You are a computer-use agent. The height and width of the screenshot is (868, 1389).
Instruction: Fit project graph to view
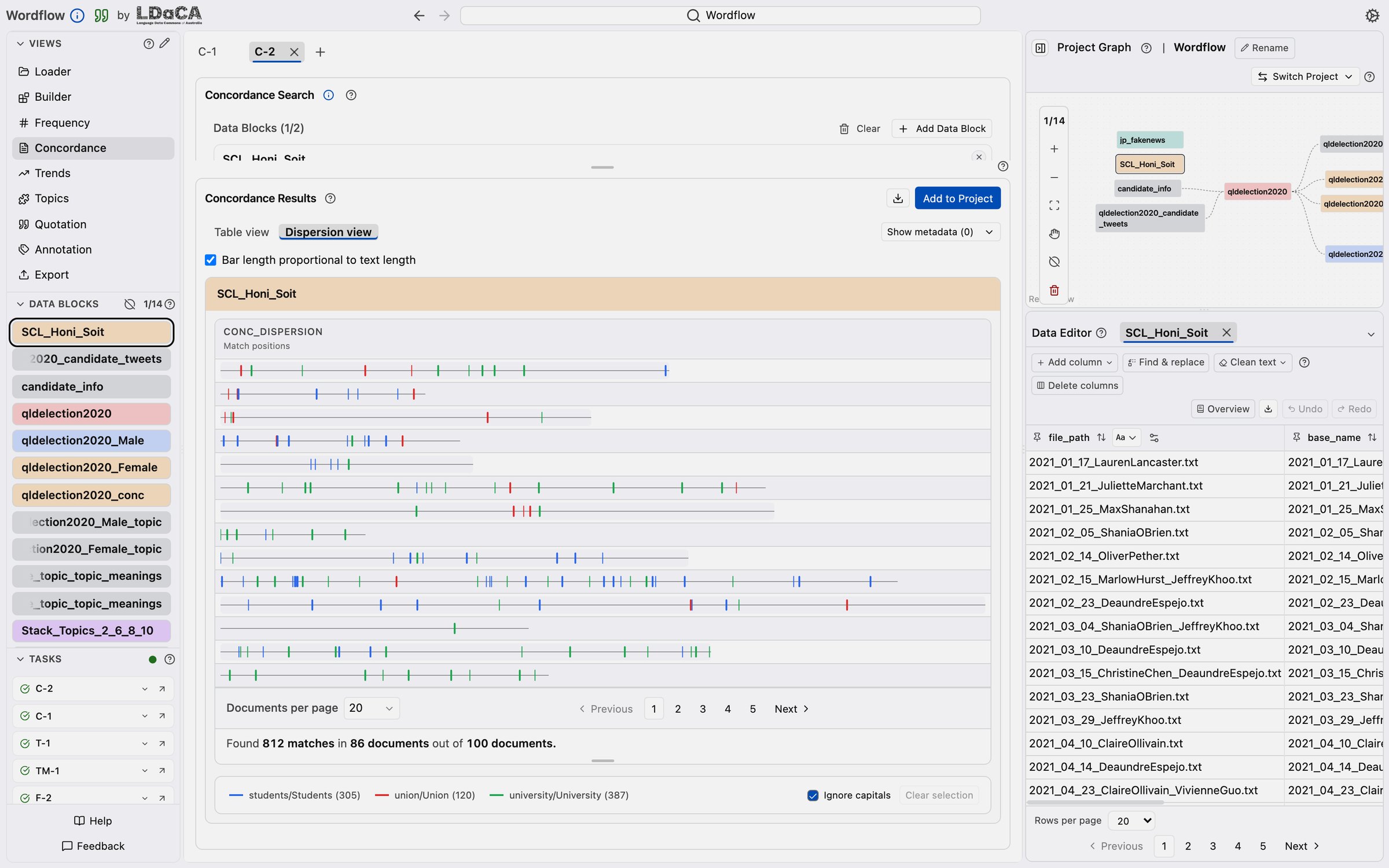1054,205
